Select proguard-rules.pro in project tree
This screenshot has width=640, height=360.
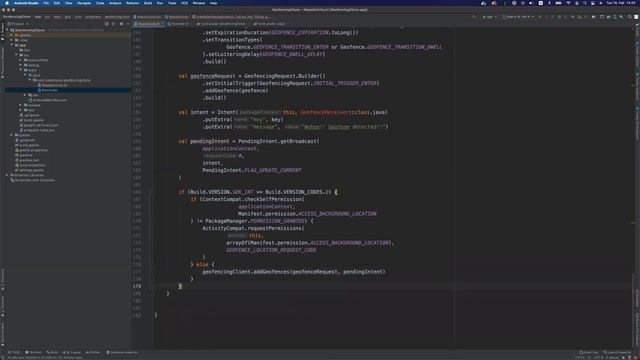click(x=37, y=130)
